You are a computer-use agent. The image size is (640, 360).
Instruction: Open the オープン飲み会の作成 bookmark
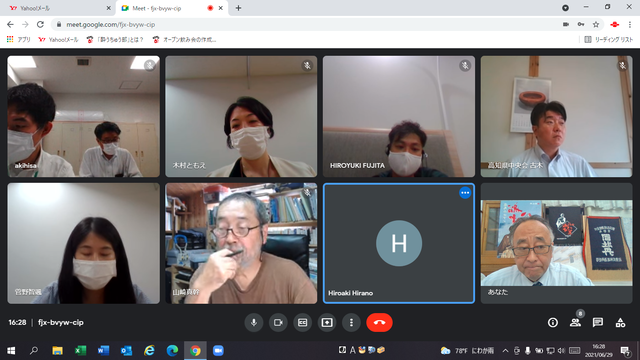click(x=184, y=40)
